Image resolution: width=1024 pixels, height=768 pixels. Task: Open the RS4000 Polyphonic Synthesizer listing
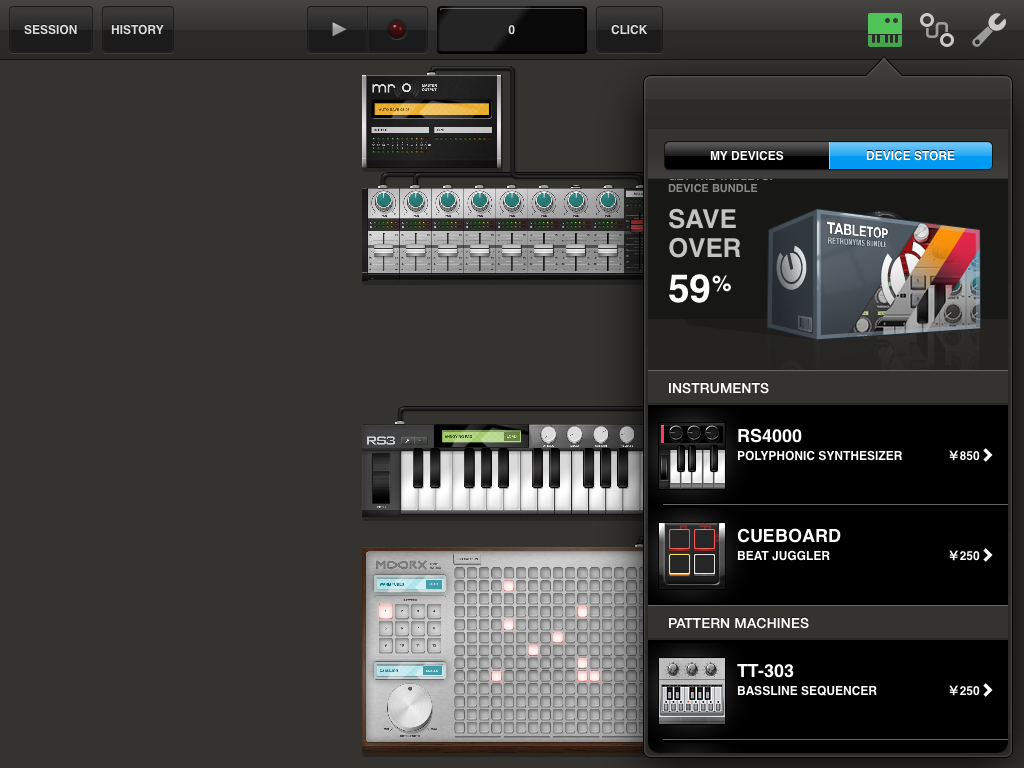828,455
